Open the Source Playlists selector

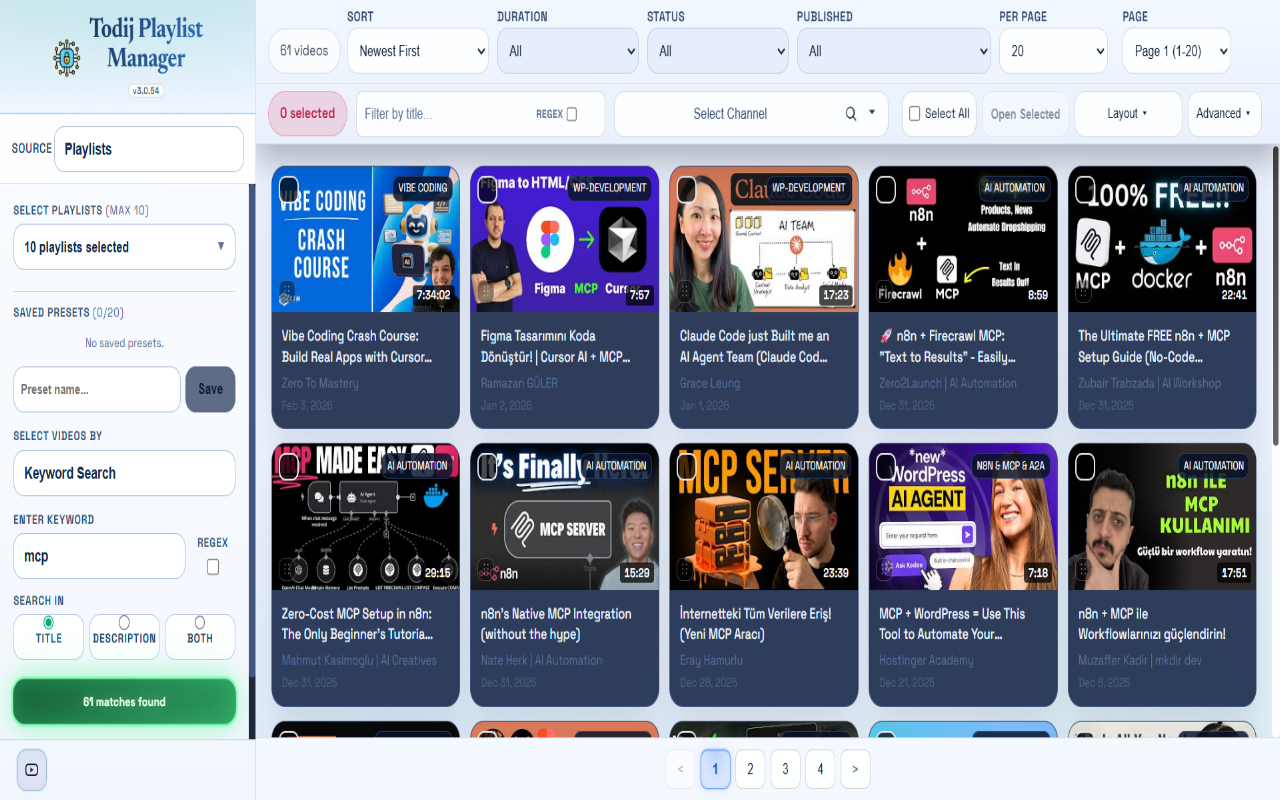pyautogui.click(x=149, y=149)
